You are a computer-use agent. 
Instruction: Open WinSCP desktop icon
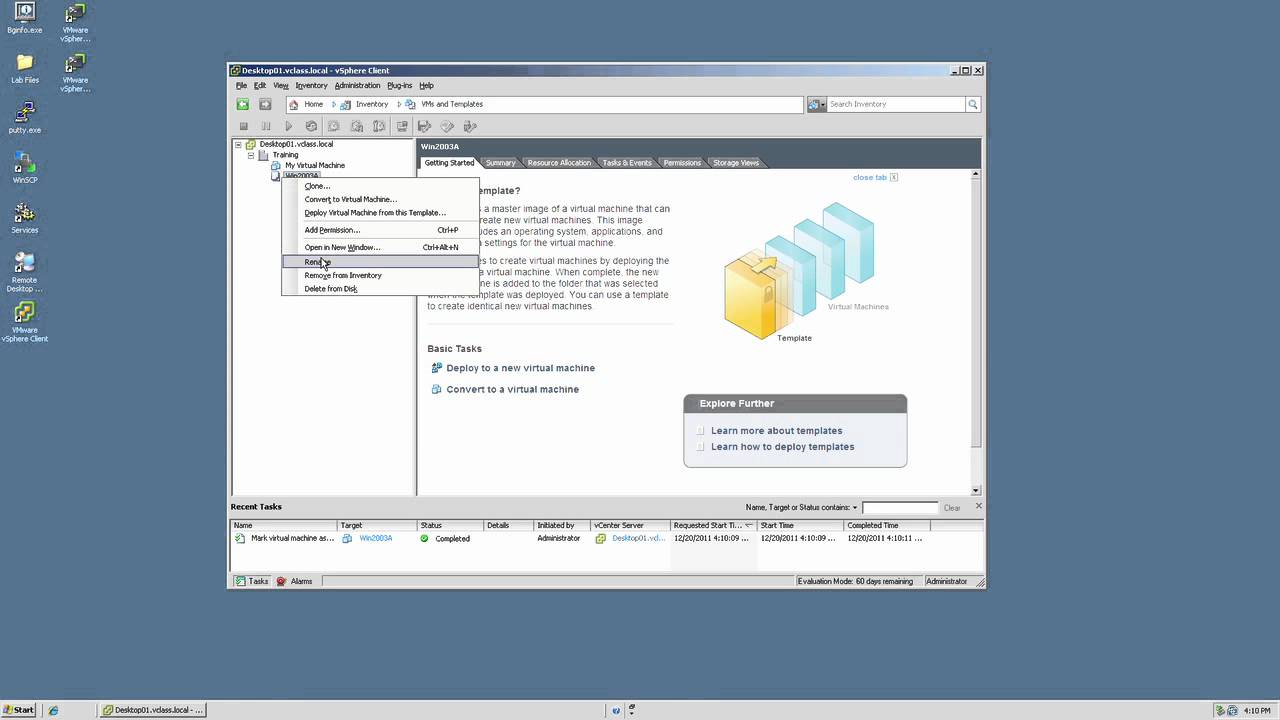[x=25, y=168]
